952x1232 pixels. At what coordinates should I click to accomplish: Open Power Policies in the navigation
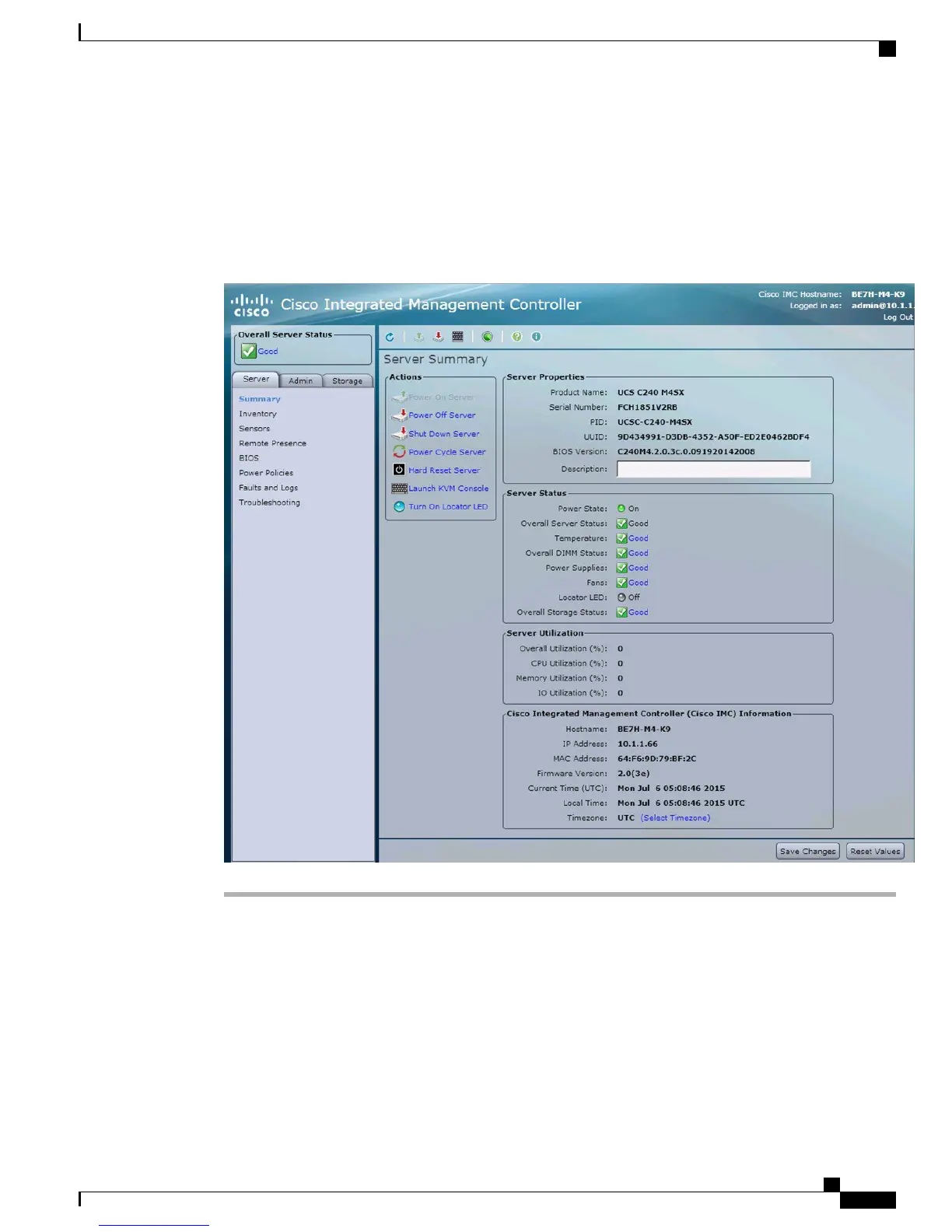pyautogui.click(x=266, y=473)
